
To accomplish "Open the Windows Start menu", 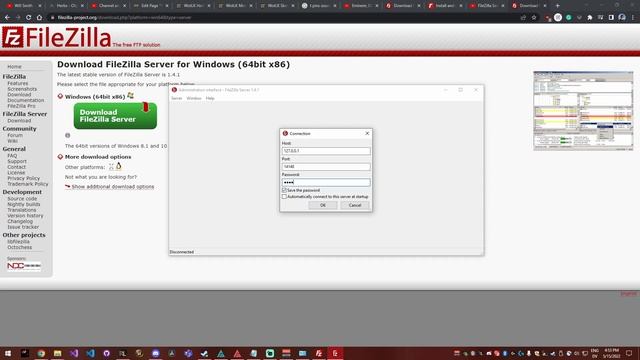I will 8,353.
